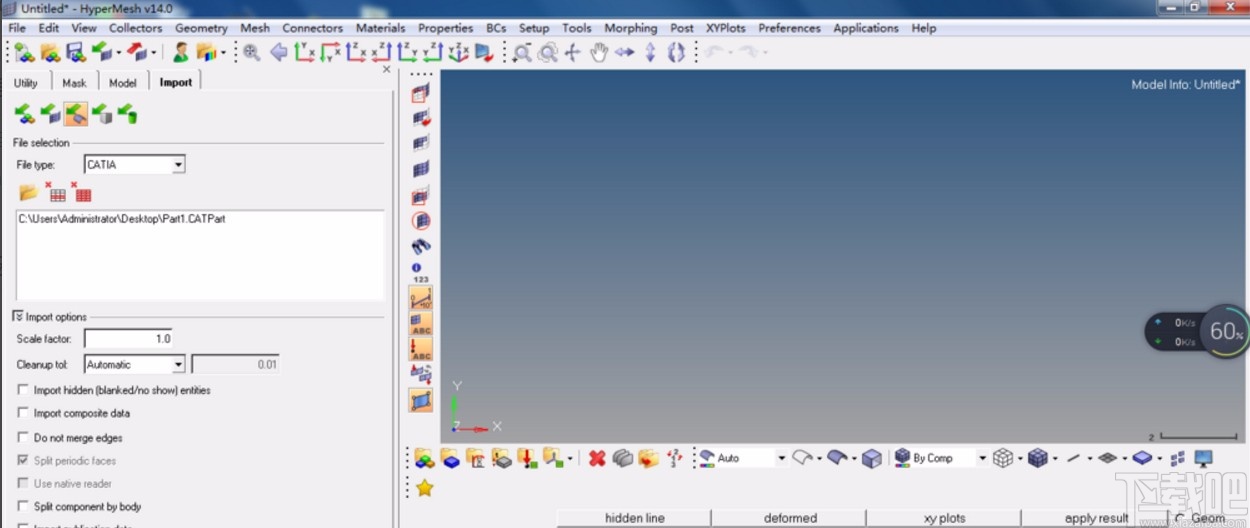Open the Geometry menu

(x=201, y=28)
